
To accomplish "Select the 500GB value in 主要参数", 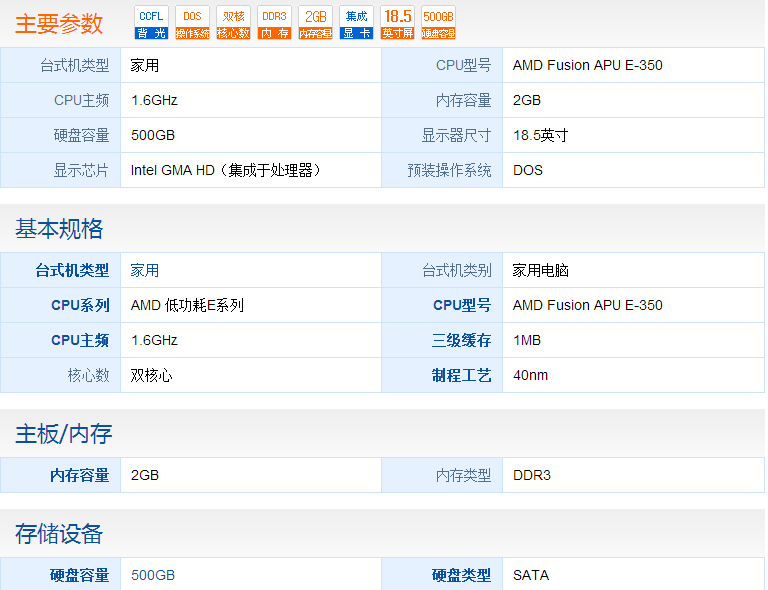I will 153,136.
